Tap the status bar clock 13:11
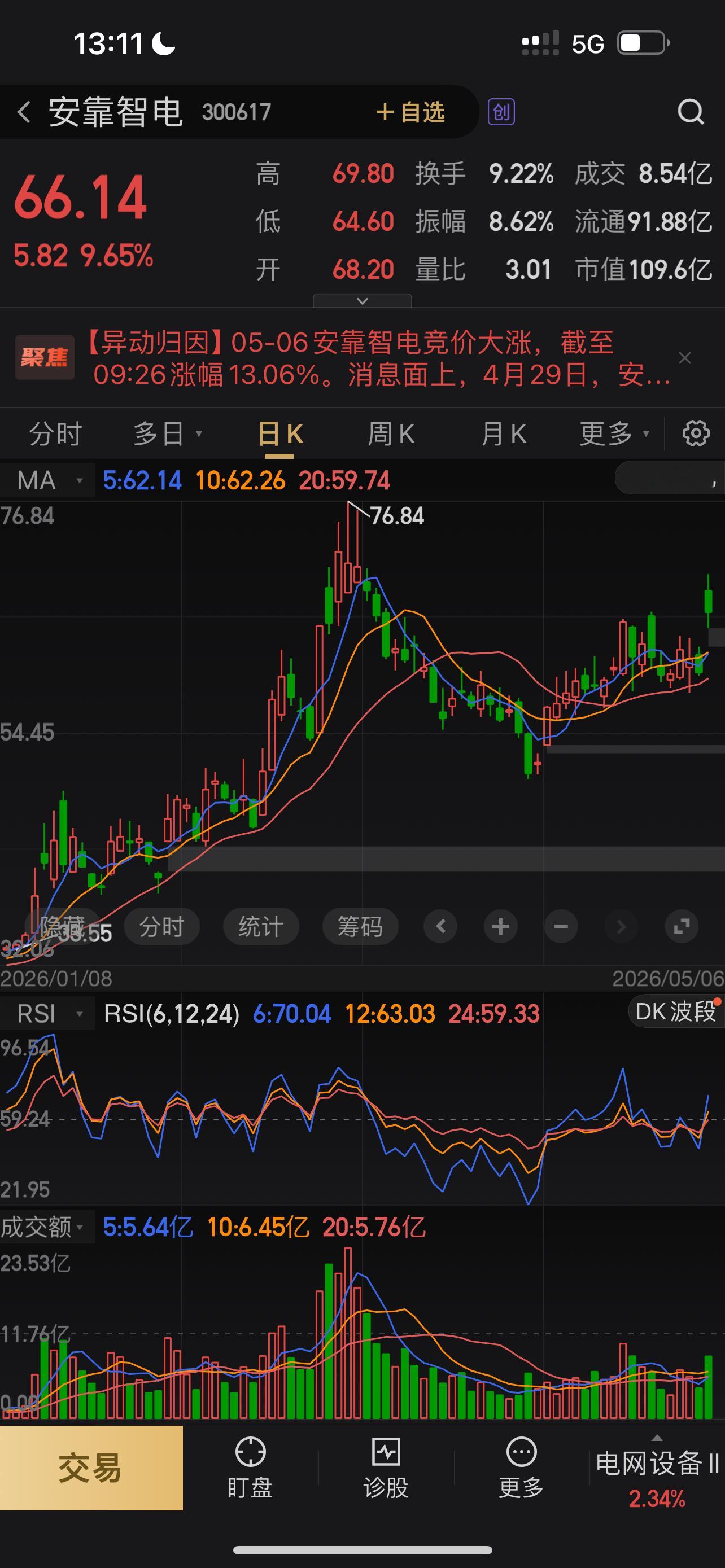725x1568 pixels. (108, 44)
